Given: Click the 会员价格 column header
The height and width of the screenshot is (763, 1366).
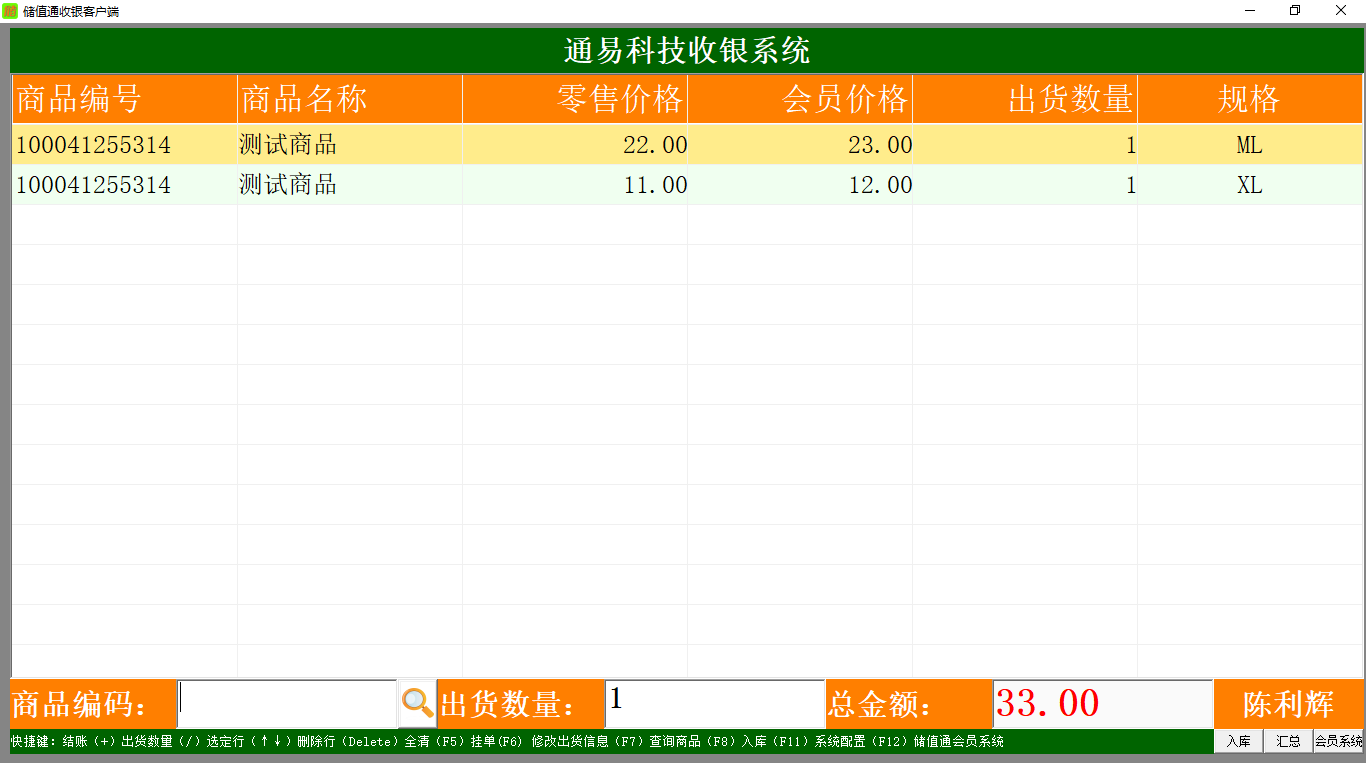Looking at the screenshot, I should coord(800,99).
